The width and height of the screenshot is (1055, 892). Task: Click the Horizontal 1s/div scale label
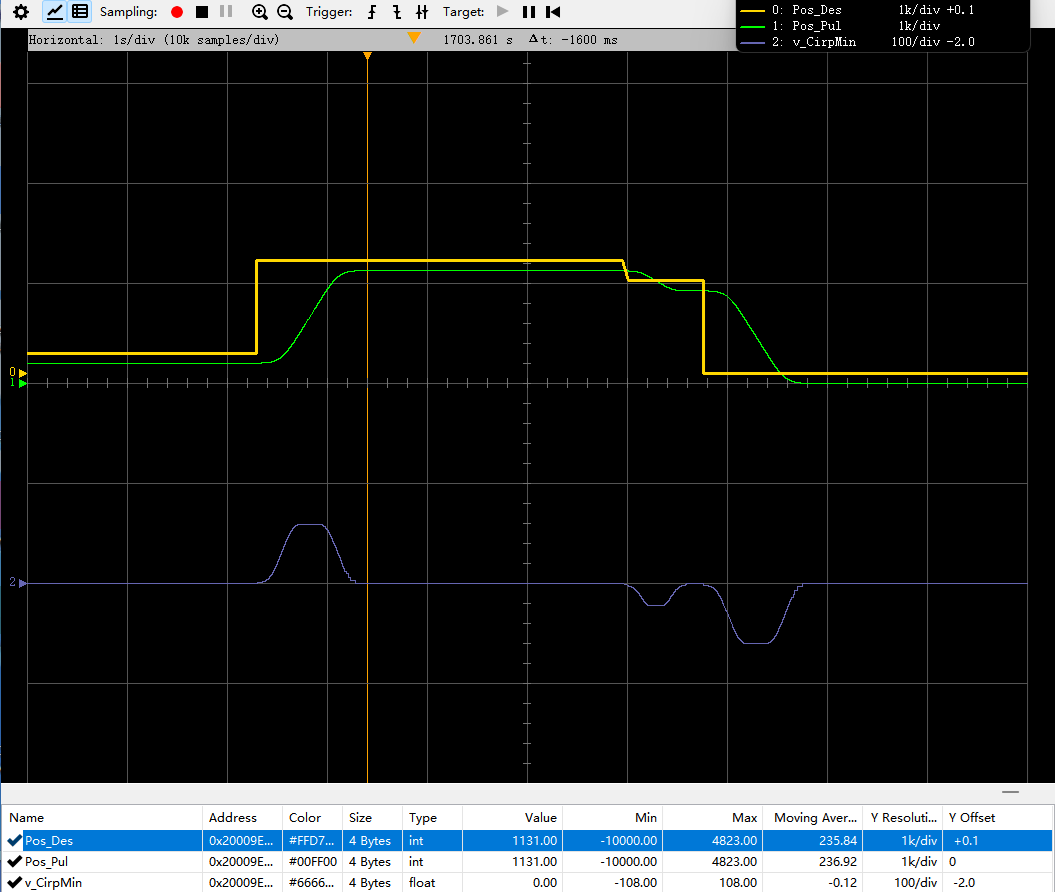(153, 40)
